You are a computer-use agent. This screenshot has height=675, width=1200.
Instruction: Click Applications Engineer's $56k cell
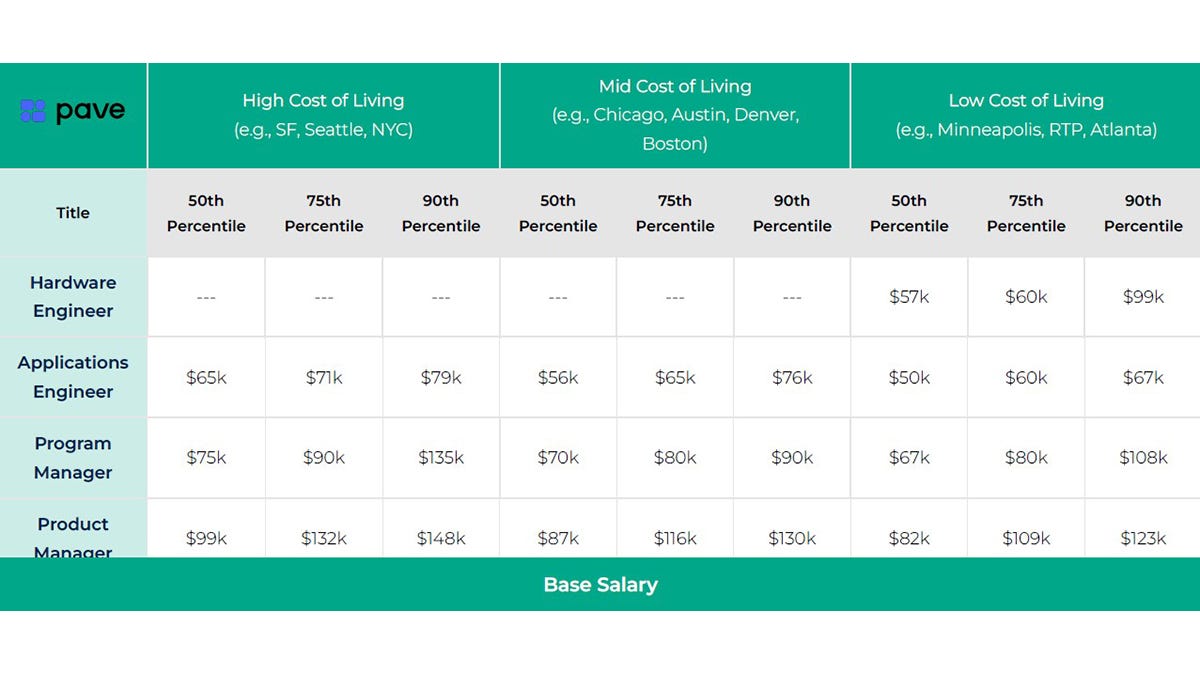(558, 377)
